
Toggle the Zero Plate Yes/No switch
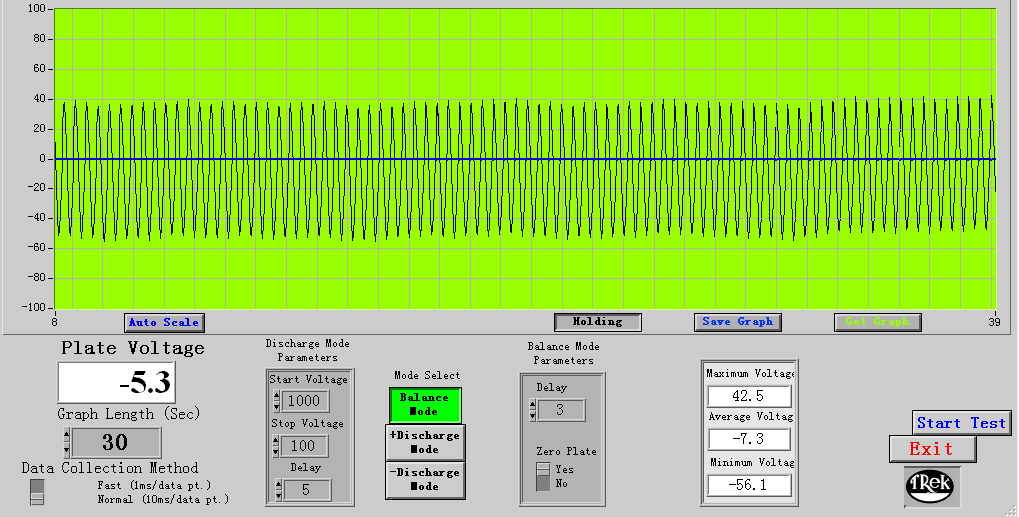(543, 476)
